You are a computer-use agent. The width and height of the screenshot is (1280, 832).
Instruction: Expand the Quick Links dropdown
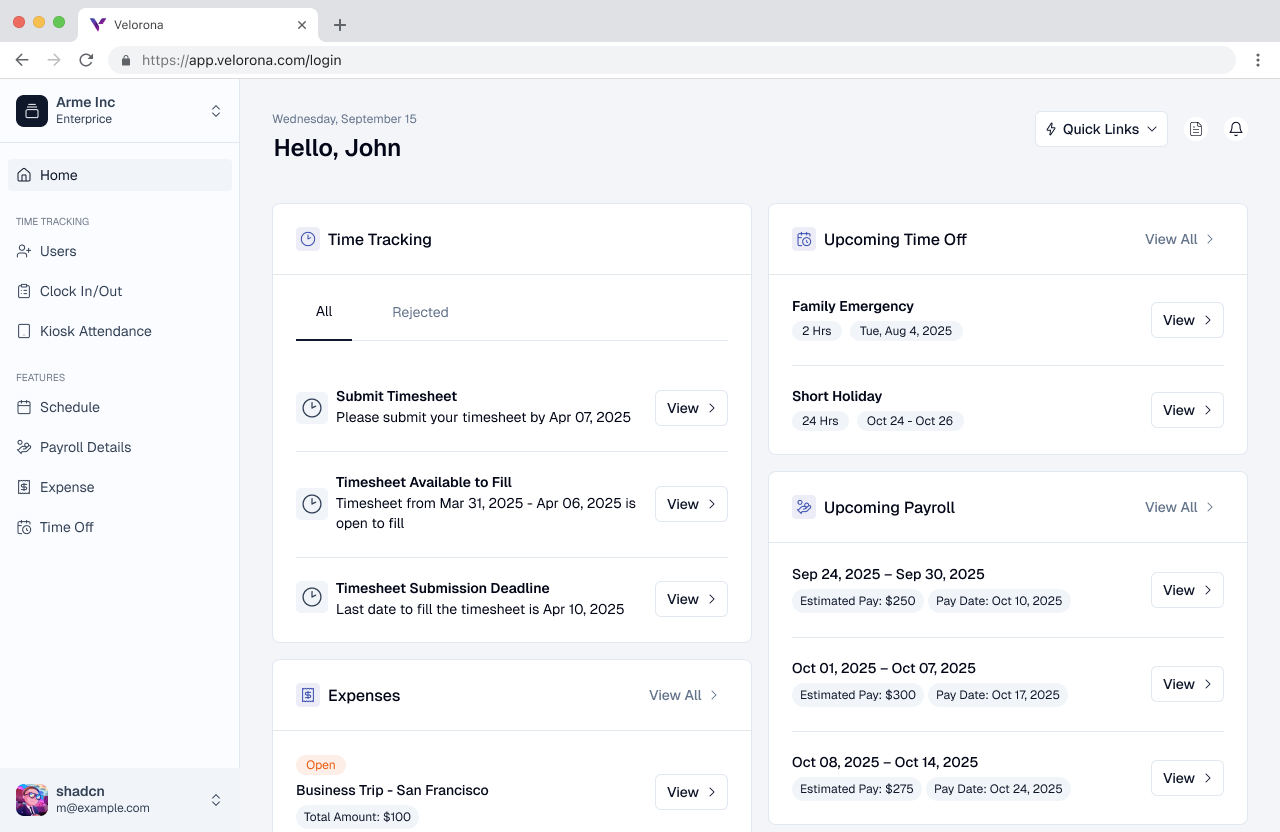[x=1101, y=129]
